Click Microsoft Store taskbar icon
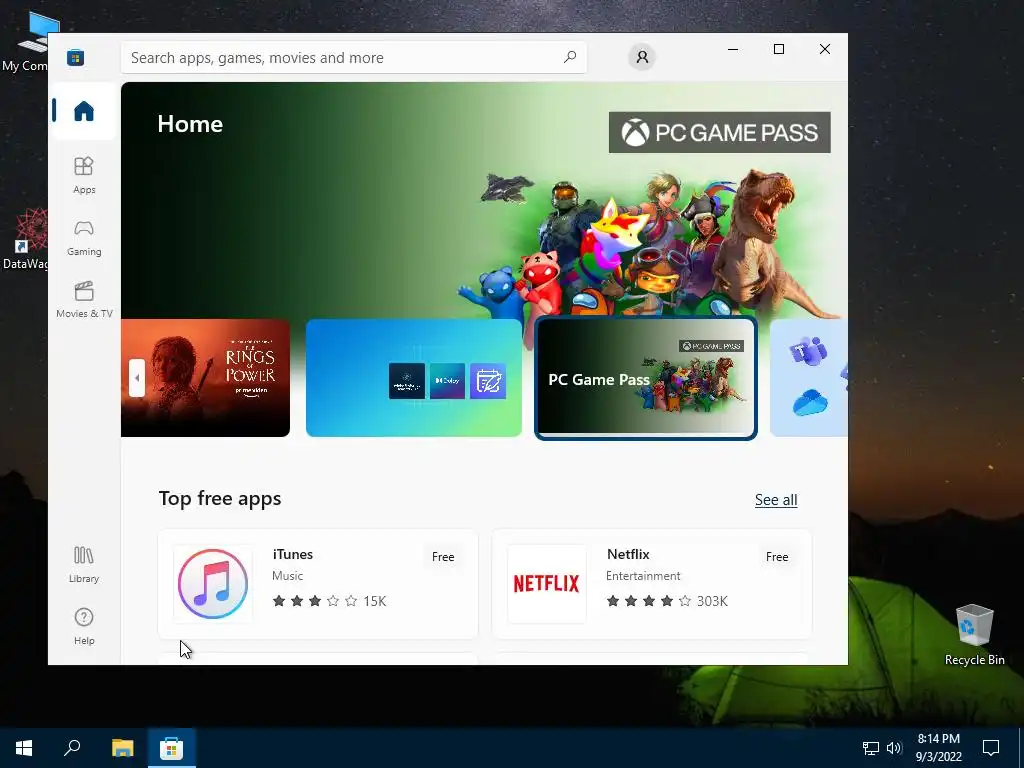Screen dimensions: 1024x768 [x=171, y=748]
